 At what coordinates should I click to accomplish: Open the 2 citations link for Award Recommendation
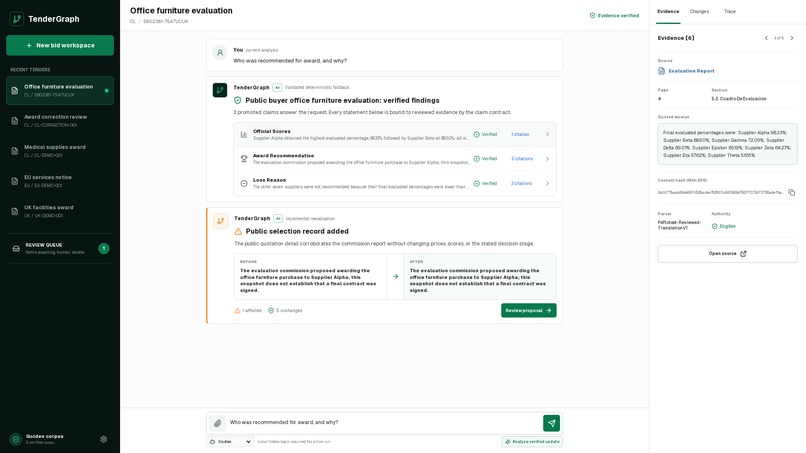522,159
